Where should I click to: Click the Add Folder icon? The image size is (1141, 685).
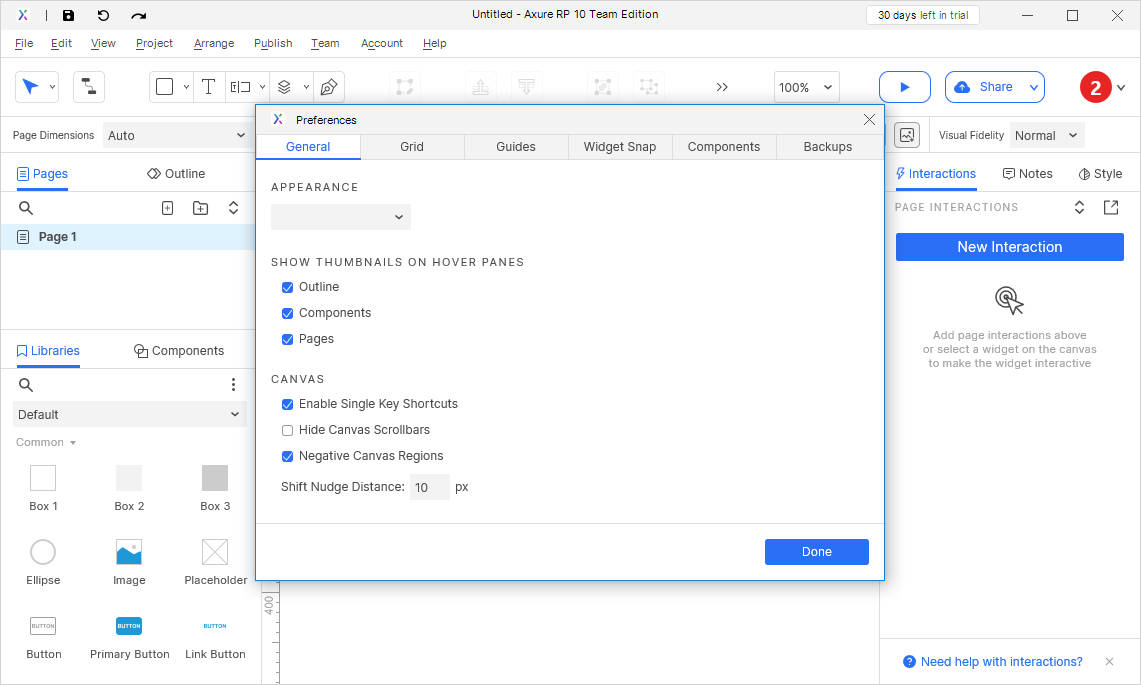200,208
